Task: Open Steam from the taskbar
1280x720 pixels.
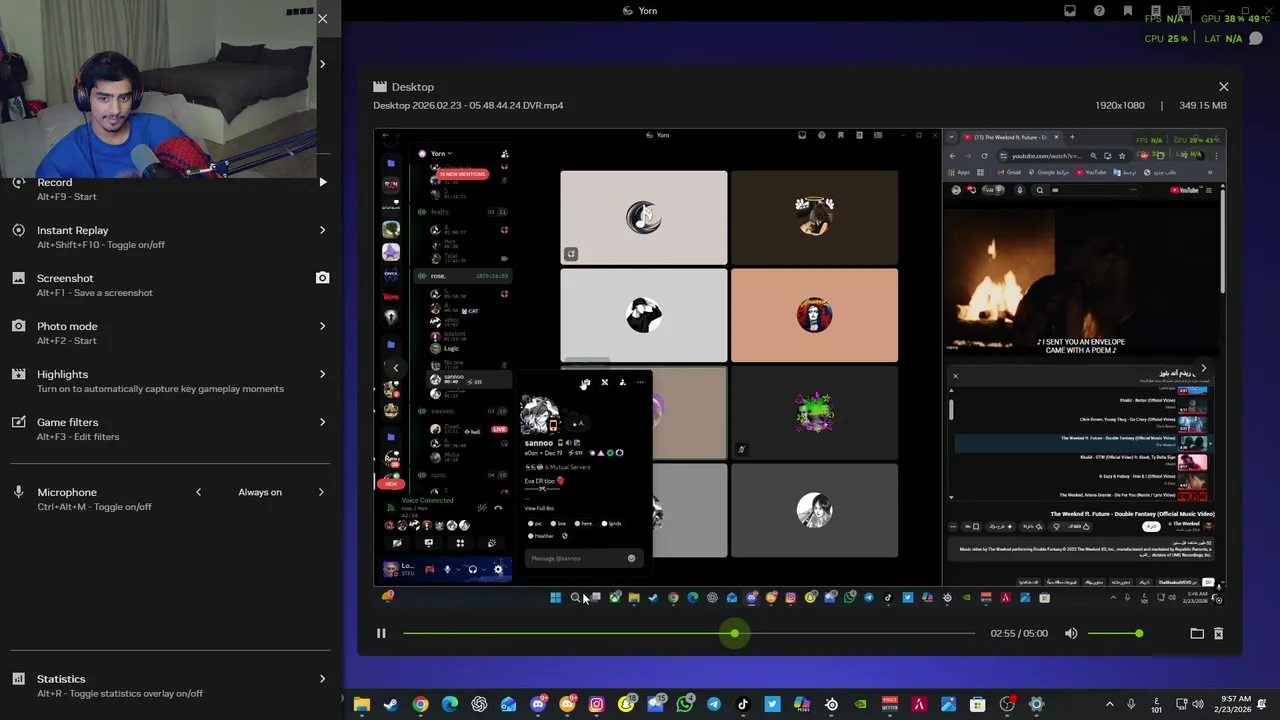Action: pos(391,705)
